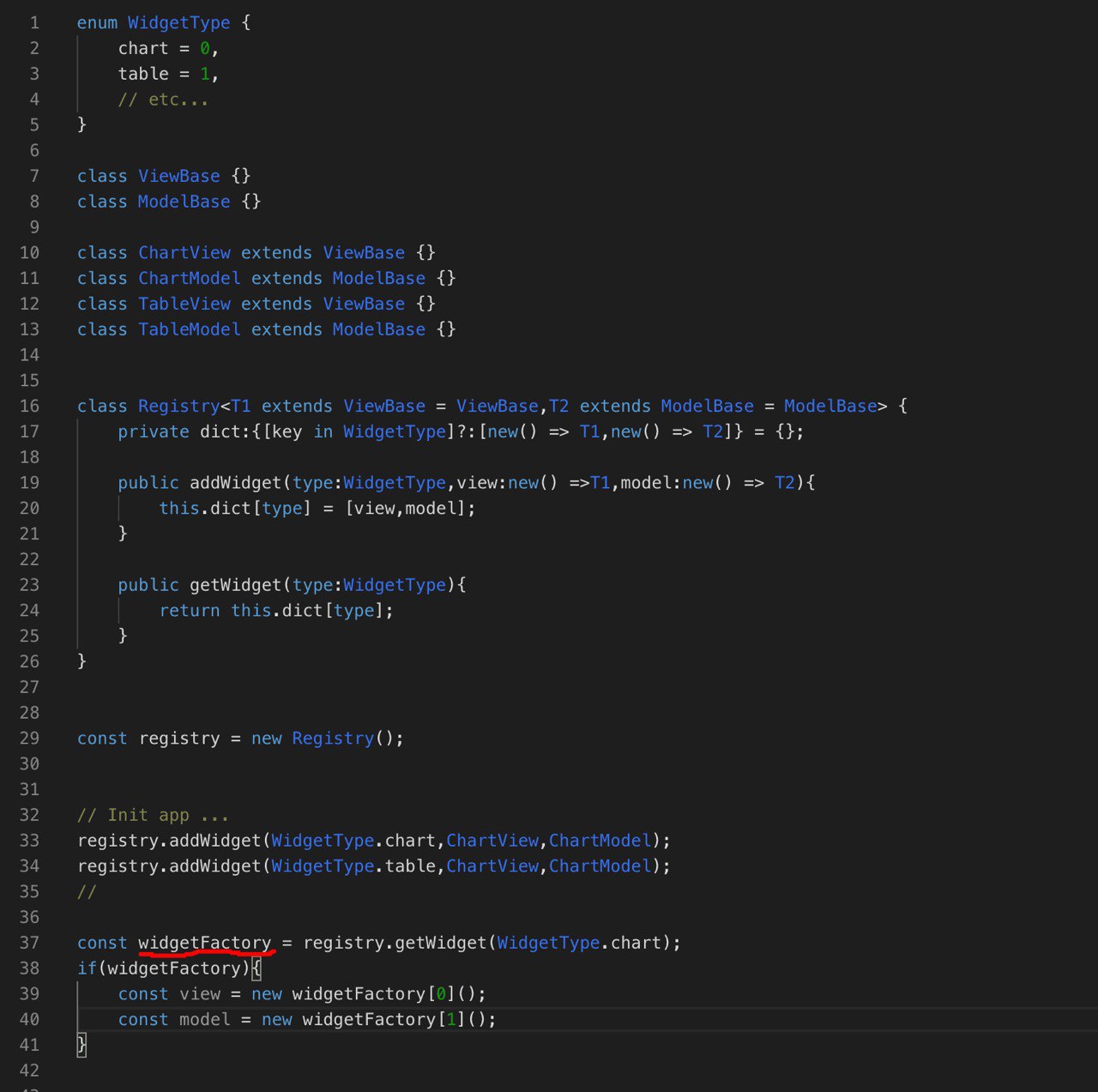The height and width of the screenshot is (1092, 1098).
Task: Click 'widgetFactory[1]()' on line 40
Action: tap(395, 1020)
